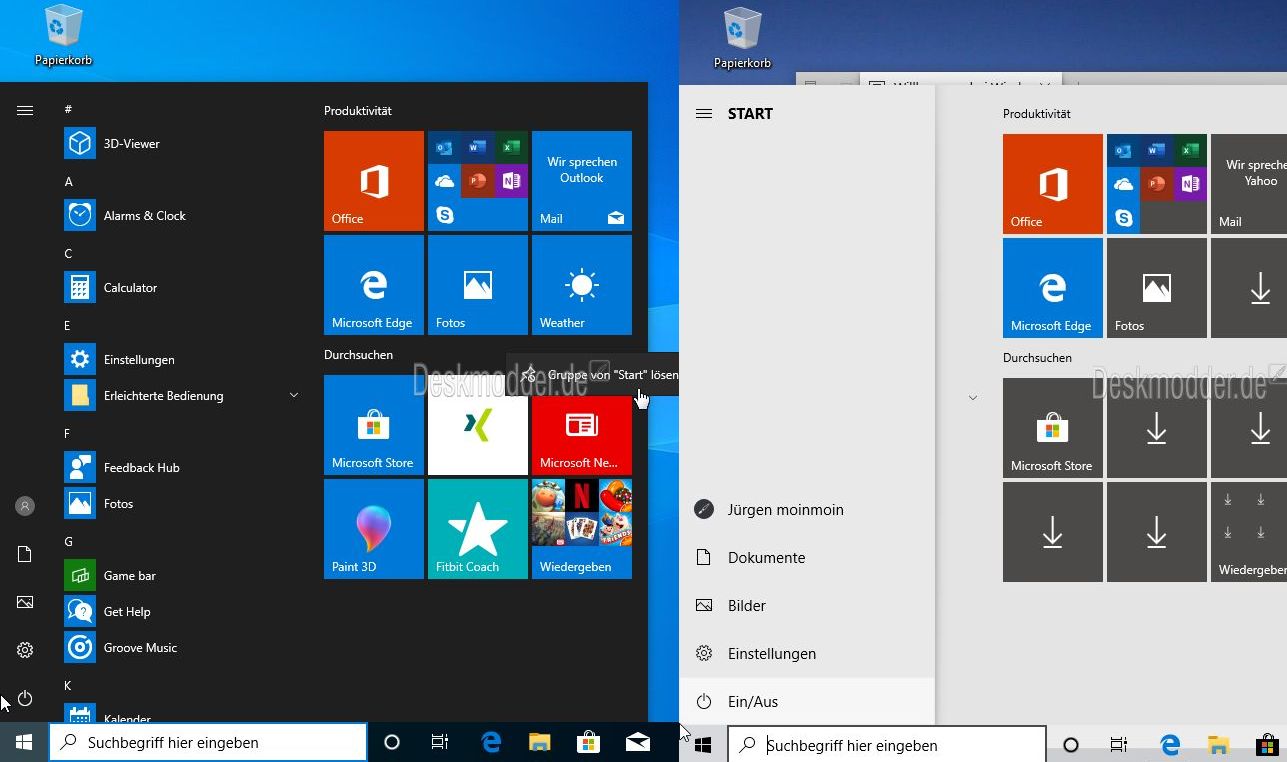The width and height of the screenshot is (1287, 762).
Task: Click the expand chevron in light app list
Action: tap(973, 398)
